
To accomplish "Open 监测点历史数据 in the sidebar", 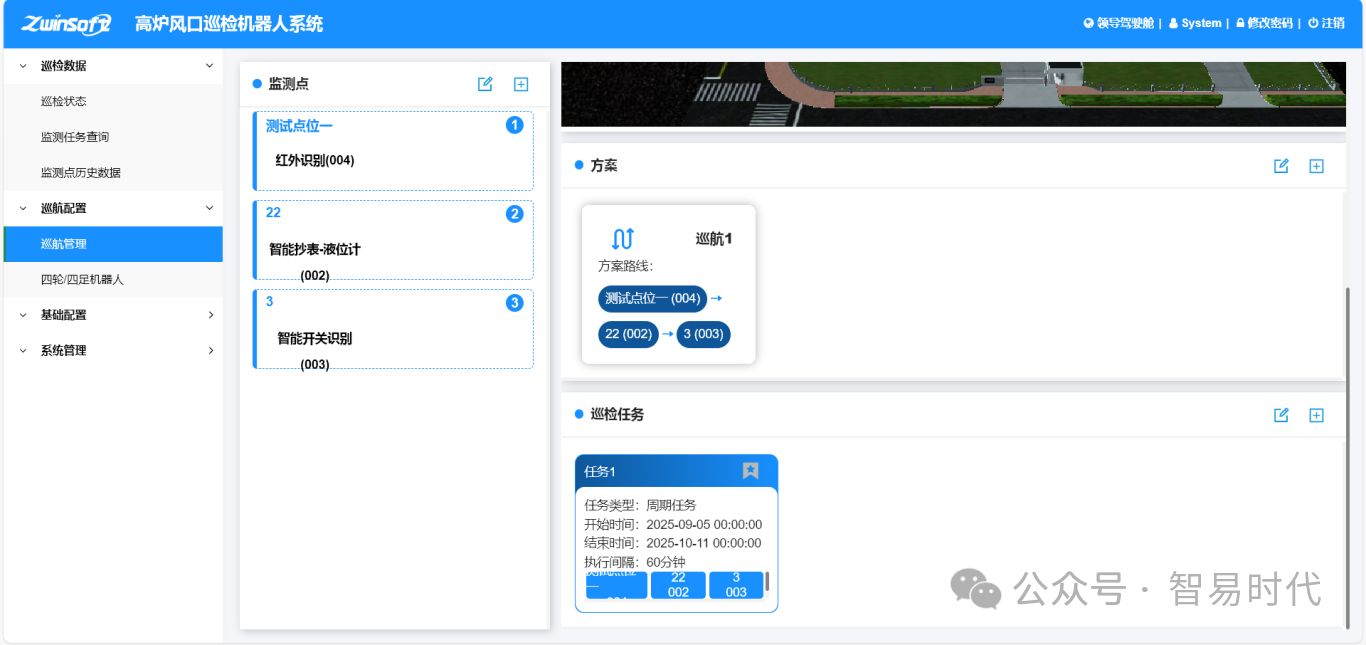I will [80, 172].
